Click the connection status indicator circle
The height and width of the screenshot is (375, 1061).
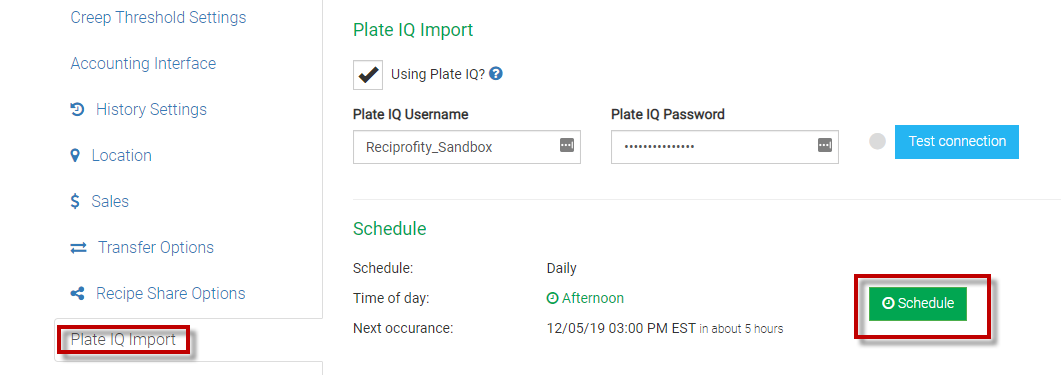(x=877, y=141)
